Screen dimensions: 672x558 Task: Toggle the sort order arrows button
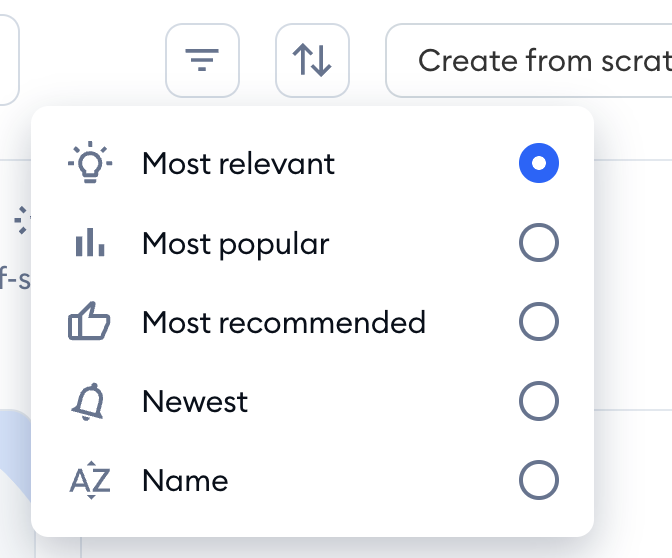(312, 60)
